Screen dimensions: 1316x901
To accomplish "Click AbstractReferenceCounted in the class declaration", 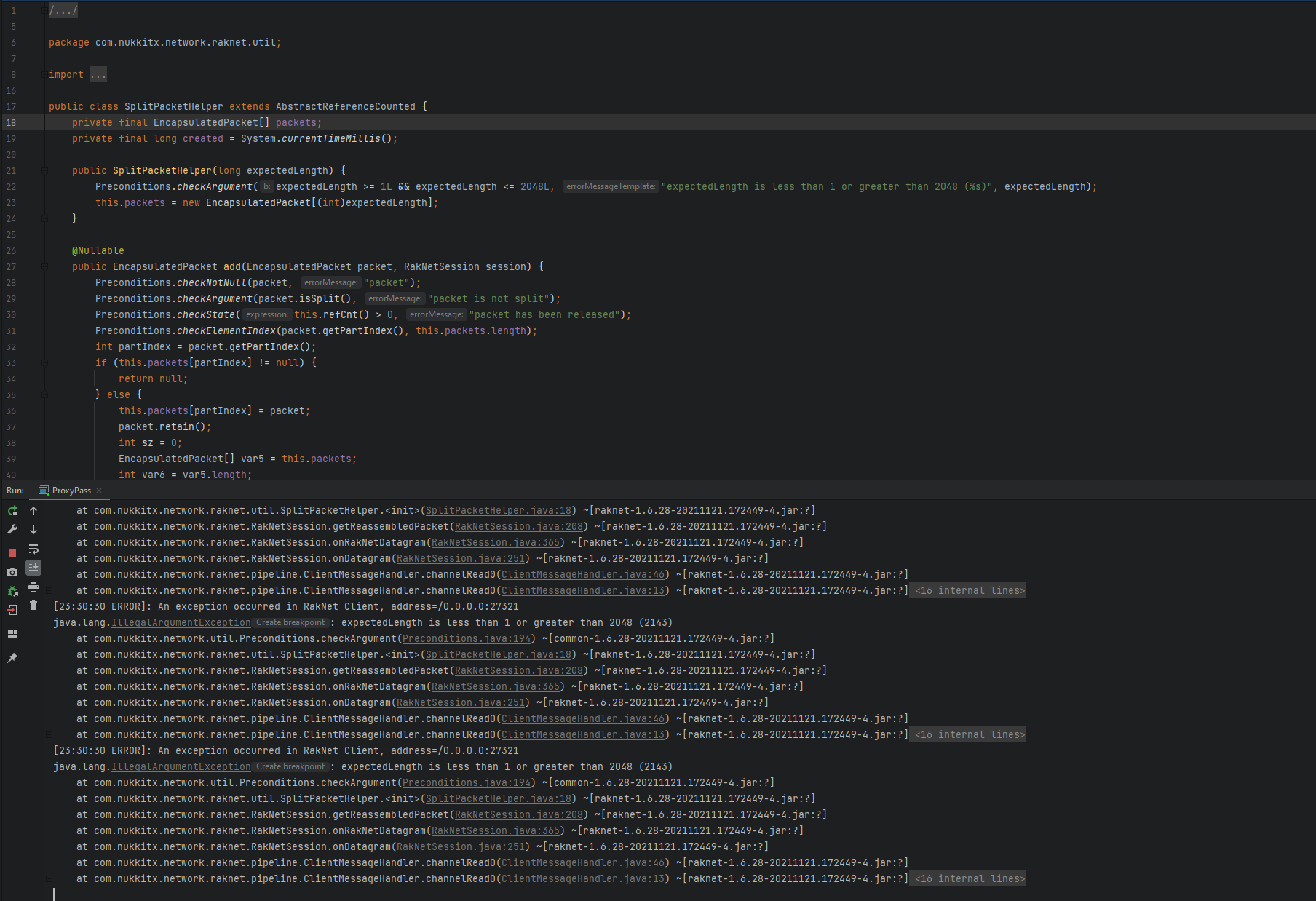I will tap(346, 106).
